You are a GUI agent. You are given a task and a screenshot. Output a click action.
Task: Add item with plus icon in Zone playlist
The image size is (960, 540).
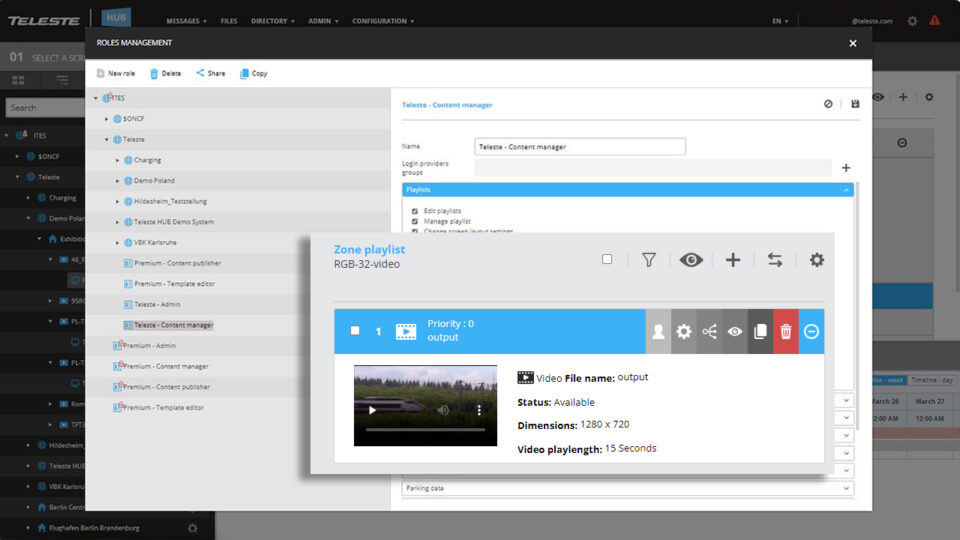coord(733,260)
